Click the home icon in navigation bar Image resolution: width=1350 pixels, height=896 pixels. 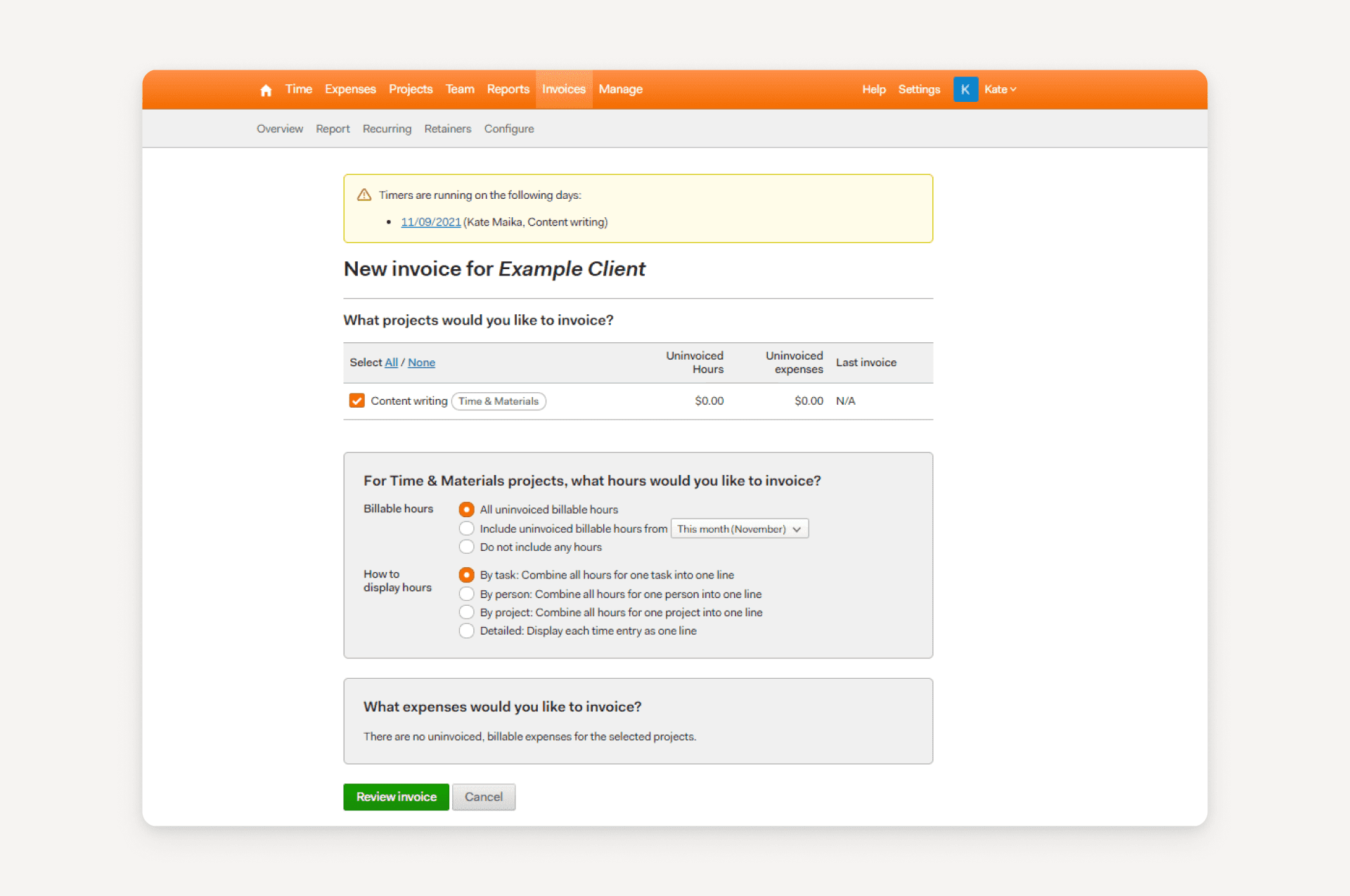[266, 90]
